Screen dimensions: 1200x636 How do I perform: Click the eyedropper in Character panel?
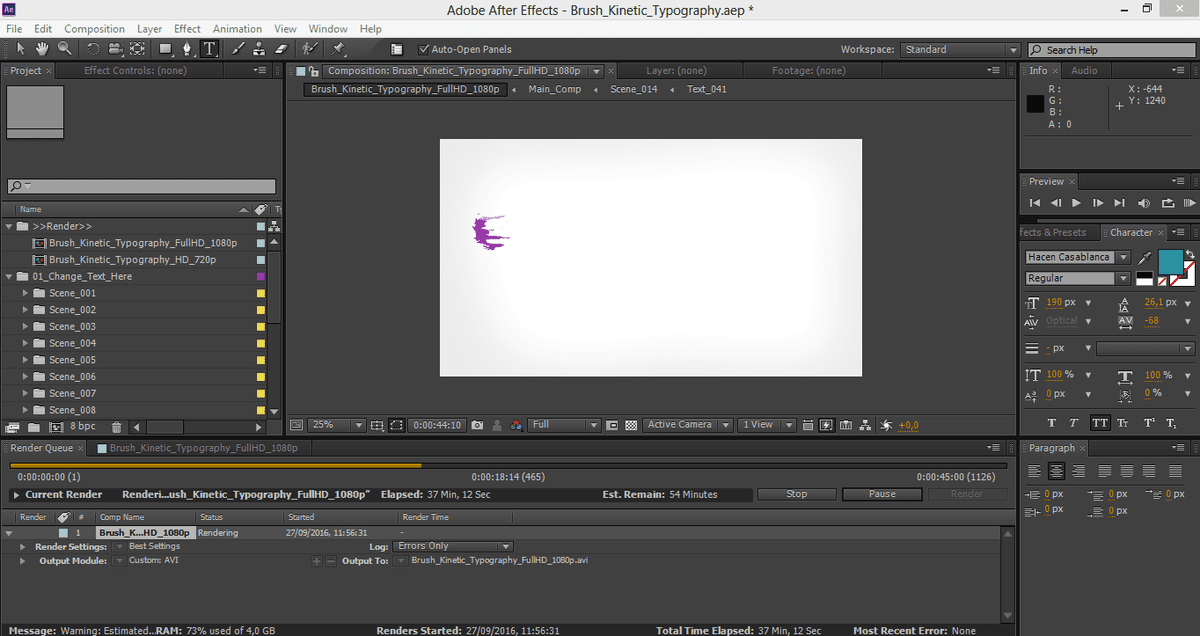click(1145, 258)
